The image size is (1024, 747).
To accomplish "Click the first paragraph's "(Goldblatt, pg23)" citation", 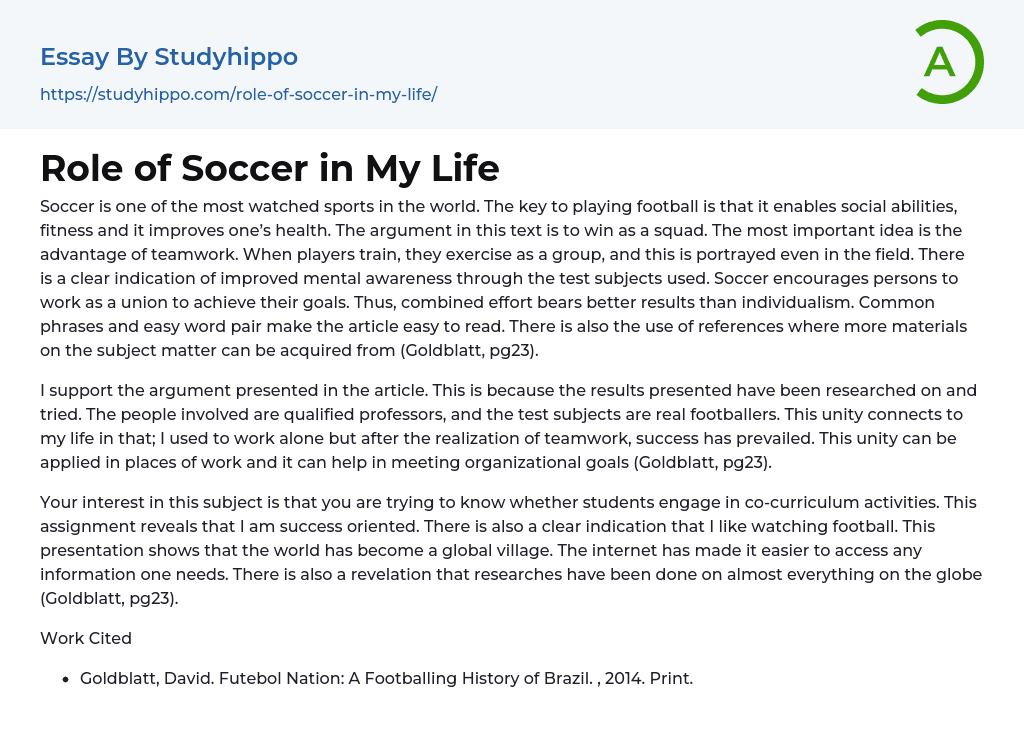I will click(x=469, y=350).
